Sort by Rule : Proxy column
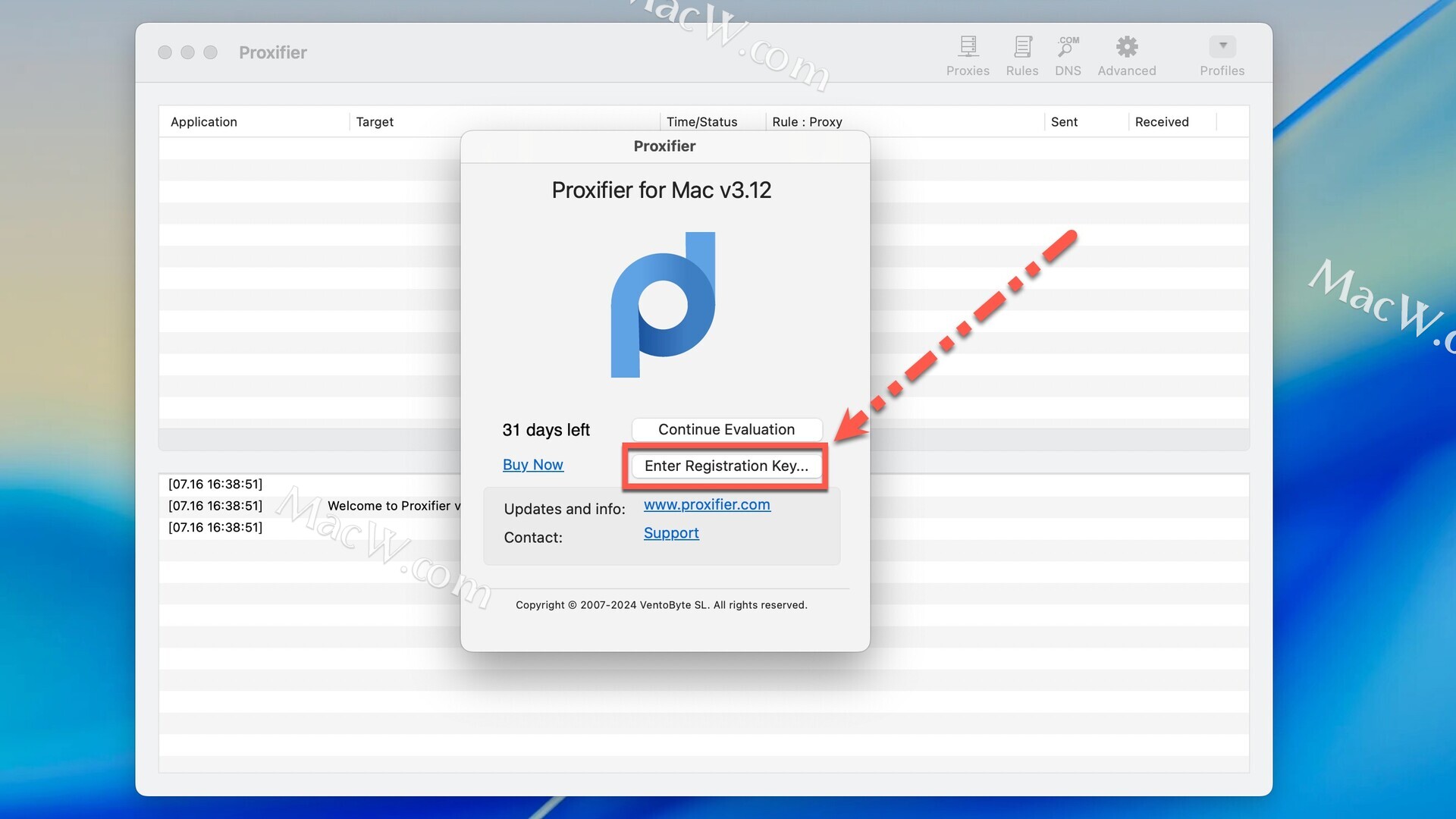The height and width of the screenshot is (819, 1456). (x=807, y=122)
